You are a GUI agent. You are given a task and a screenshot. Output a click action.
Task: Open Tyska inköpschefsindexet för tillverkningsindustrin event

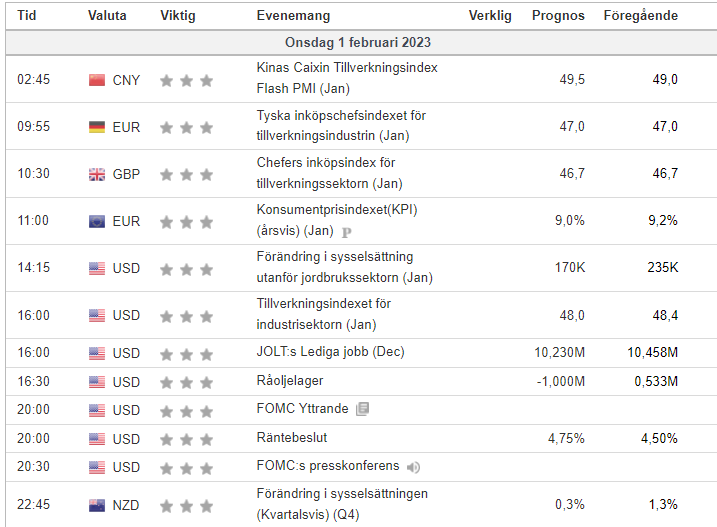coord(341,125)
